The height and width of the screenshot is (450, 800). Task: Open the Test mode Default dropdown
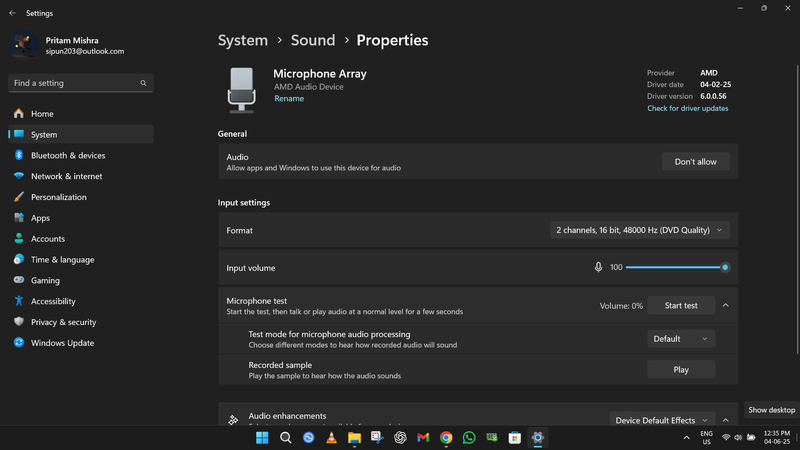(681, 339)
